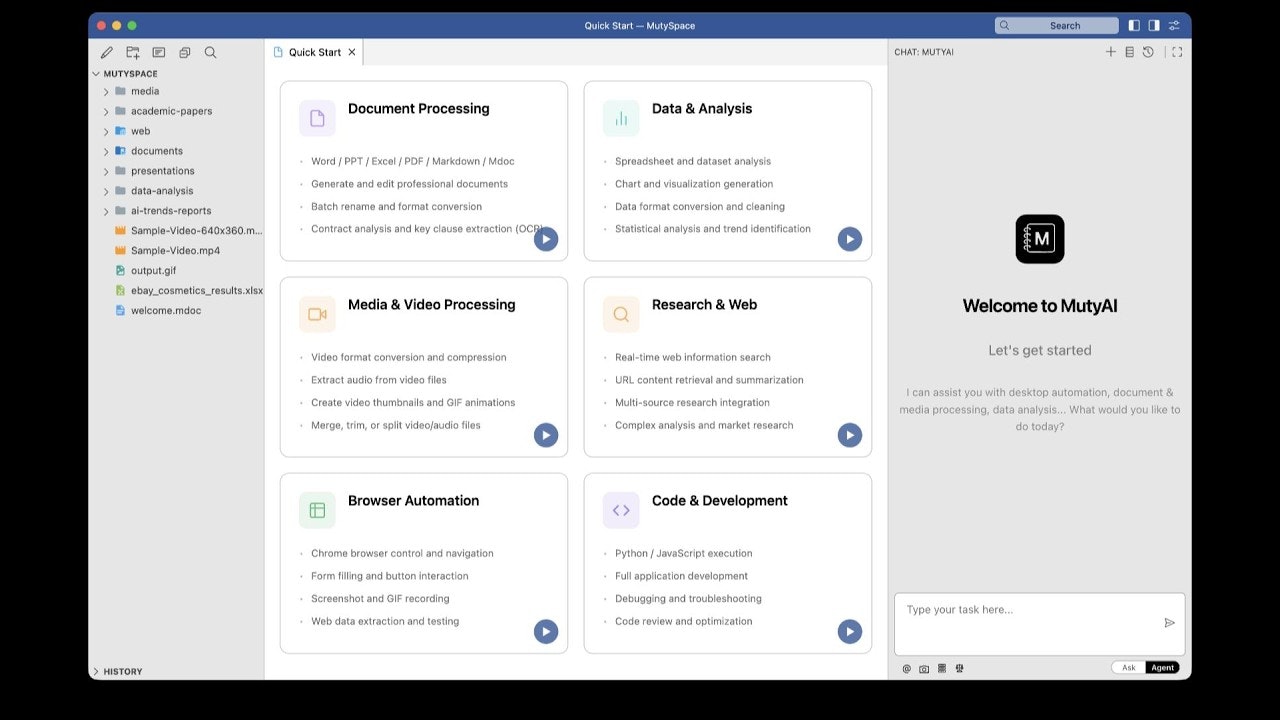The image size is (1280, 720).
Task: Run the Browser Automation play button
Action: pyautogui.click(x=546, y=631)
